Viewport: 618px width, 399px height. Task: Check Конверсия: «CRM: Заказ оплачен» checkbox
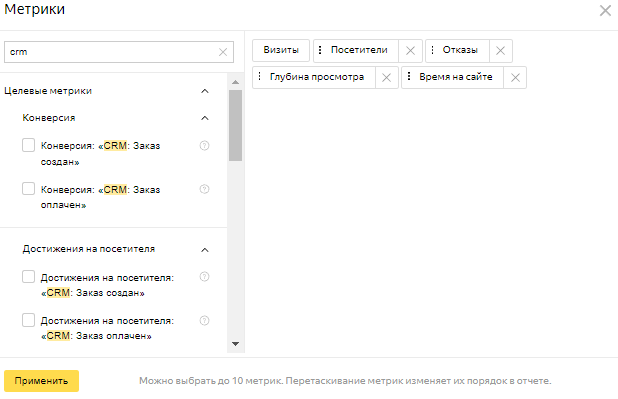28,188
